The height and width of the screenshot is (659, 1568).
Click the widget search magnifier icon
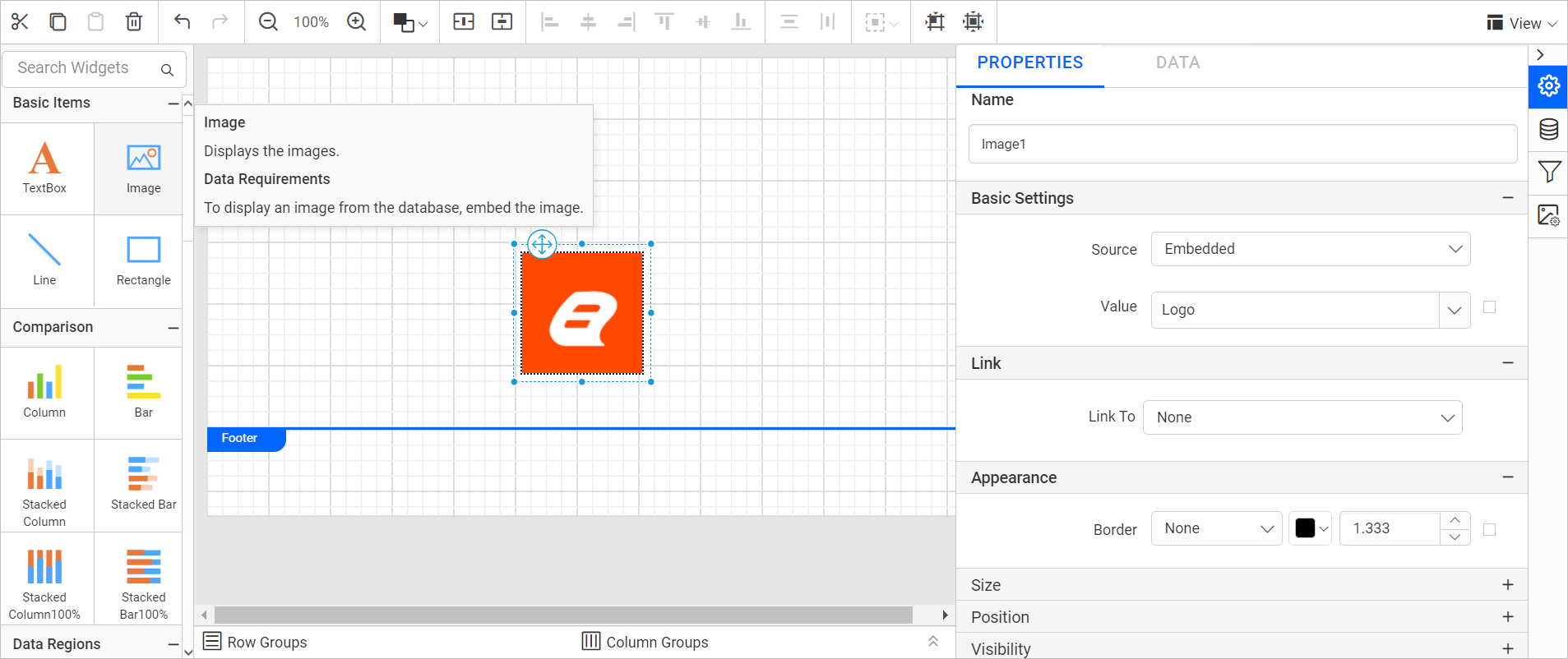(167, 70)
